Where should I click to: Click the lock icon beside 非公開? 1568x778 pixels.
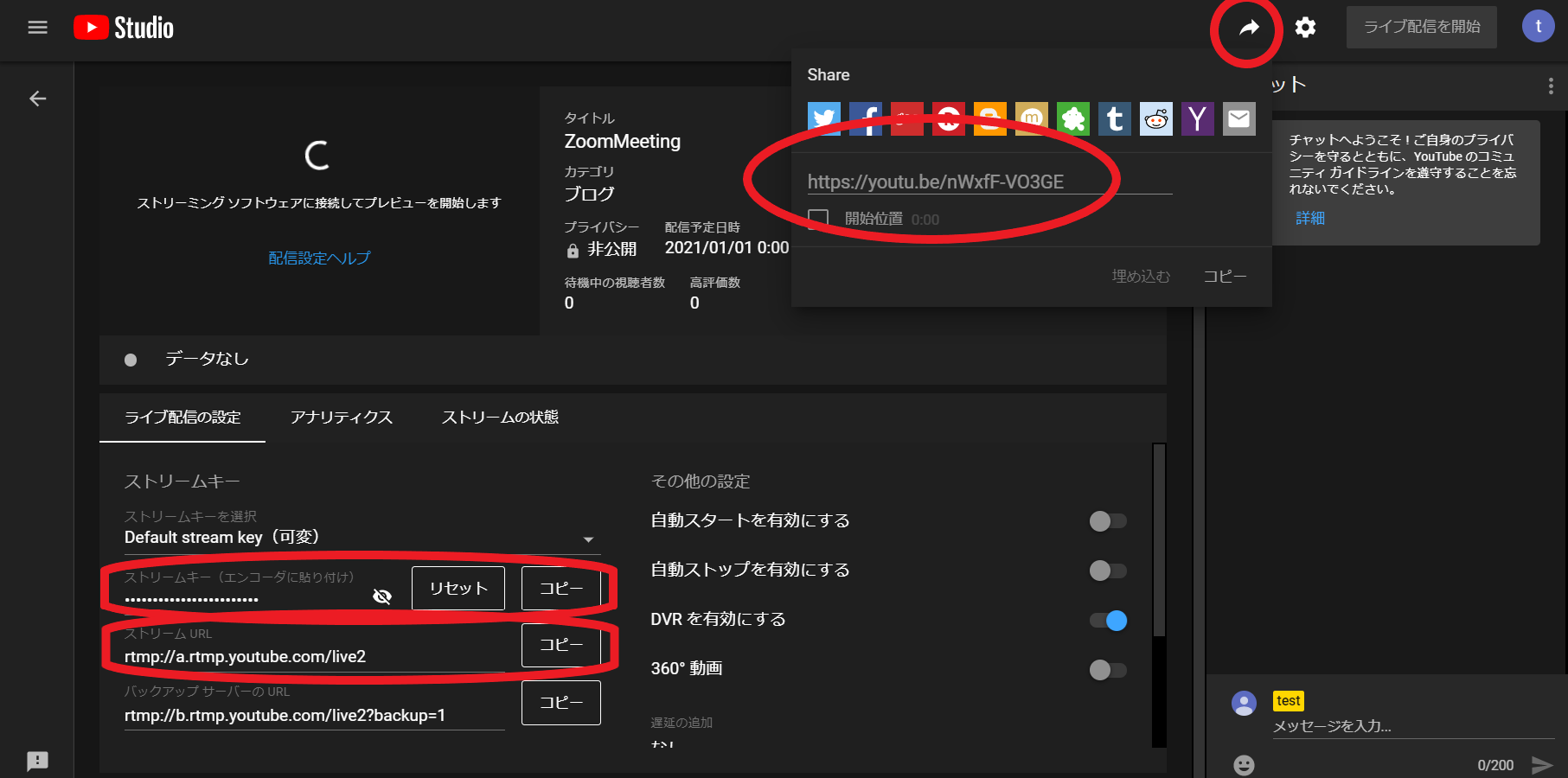click(573, 250)
